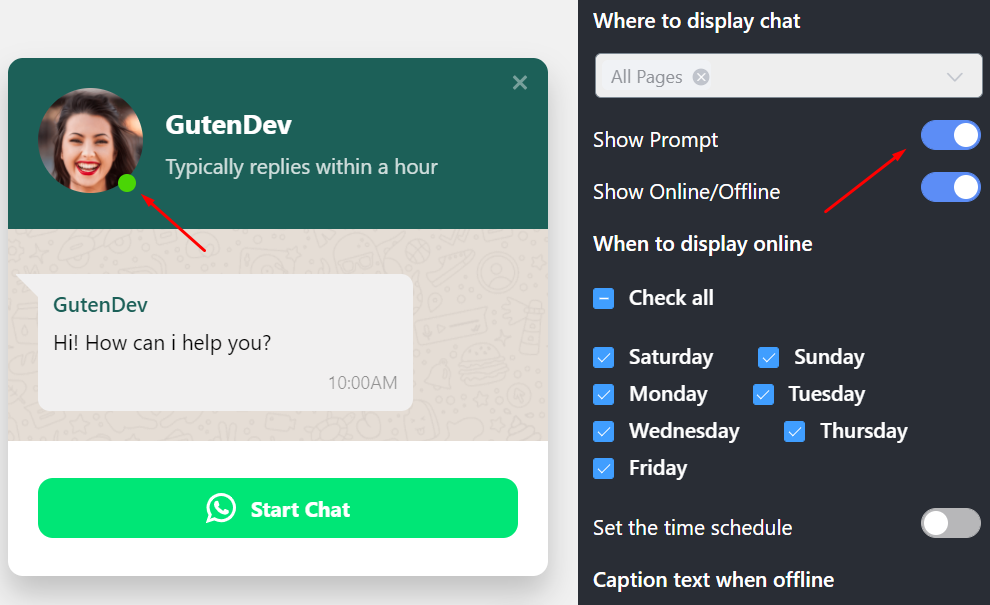The width and height of the screenshot is (990, 605).
Task: Click inside the All Pages select field
Action: 789,76
